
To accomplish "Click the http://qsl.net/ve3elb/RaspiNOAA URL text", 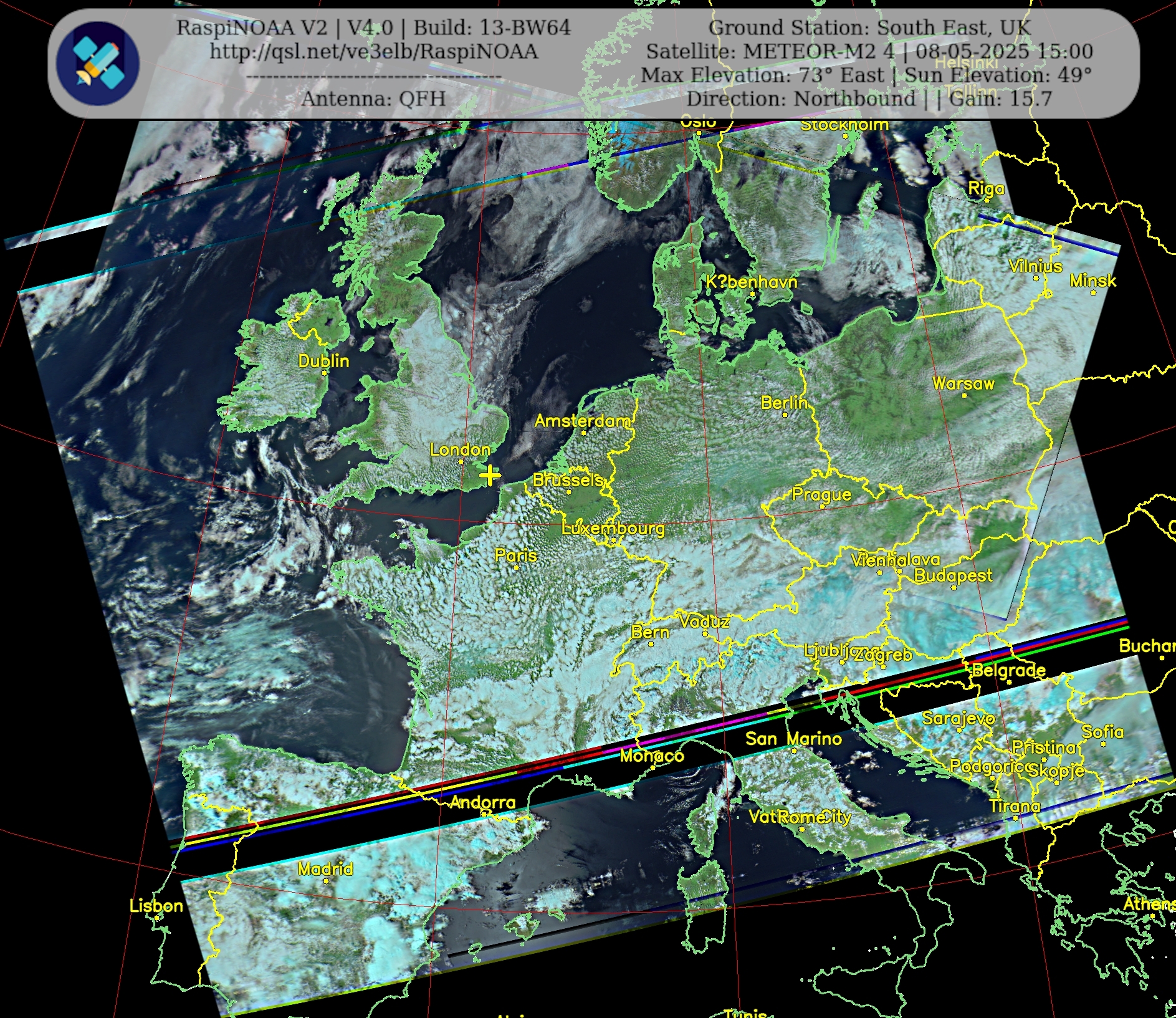I will 373,51.
